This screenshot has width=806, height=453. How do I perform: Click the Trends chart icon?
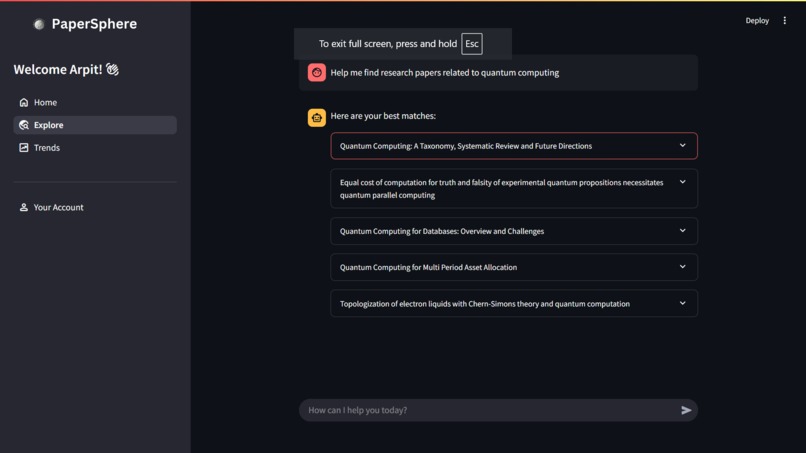pyautogui.click(x=24, y=148)
